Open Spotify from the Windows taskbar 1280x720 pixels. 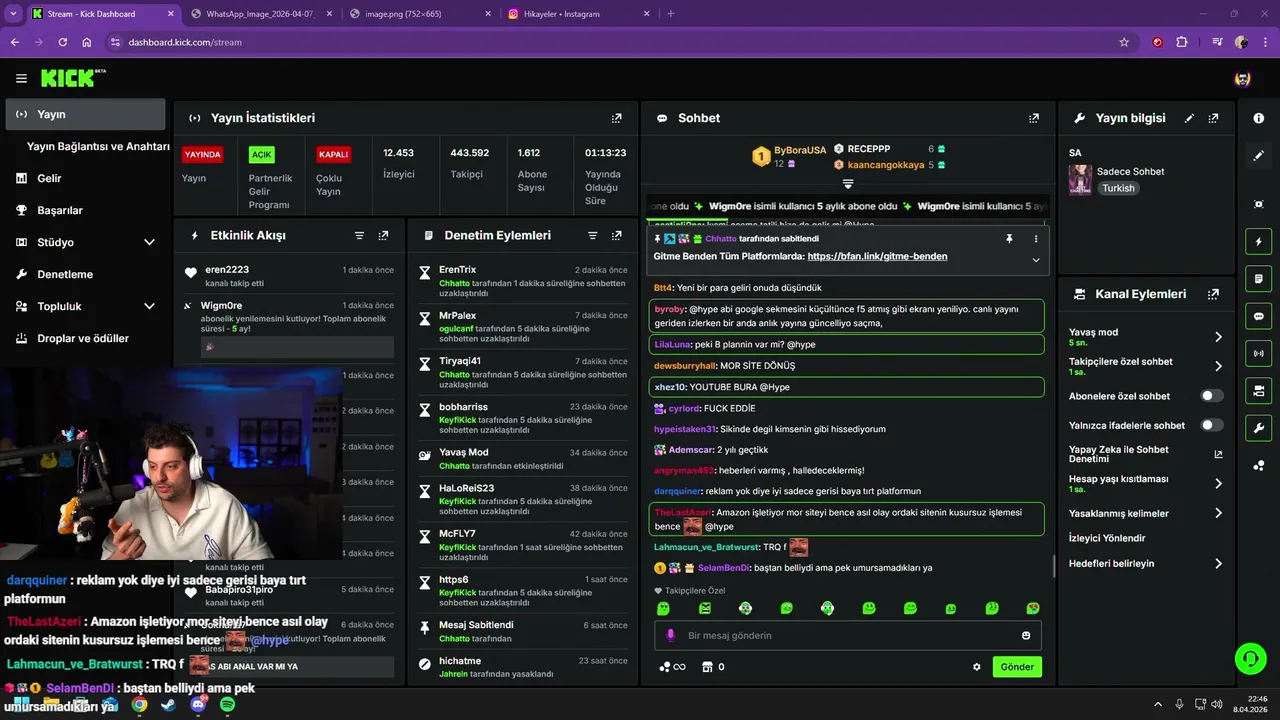pyautogui.click(x=227, y=705)
